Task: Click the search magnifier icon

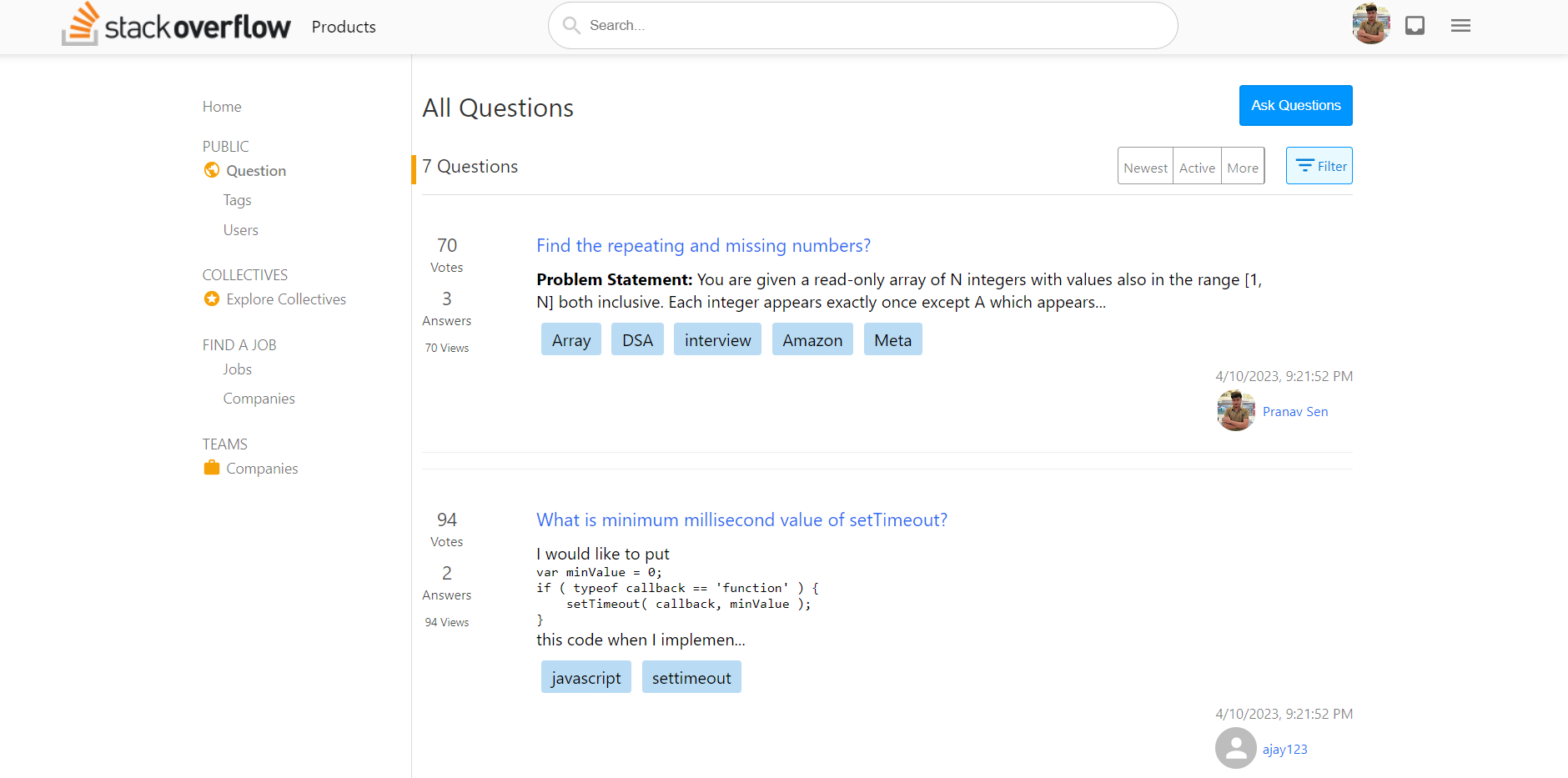Action: pos(571,25)
